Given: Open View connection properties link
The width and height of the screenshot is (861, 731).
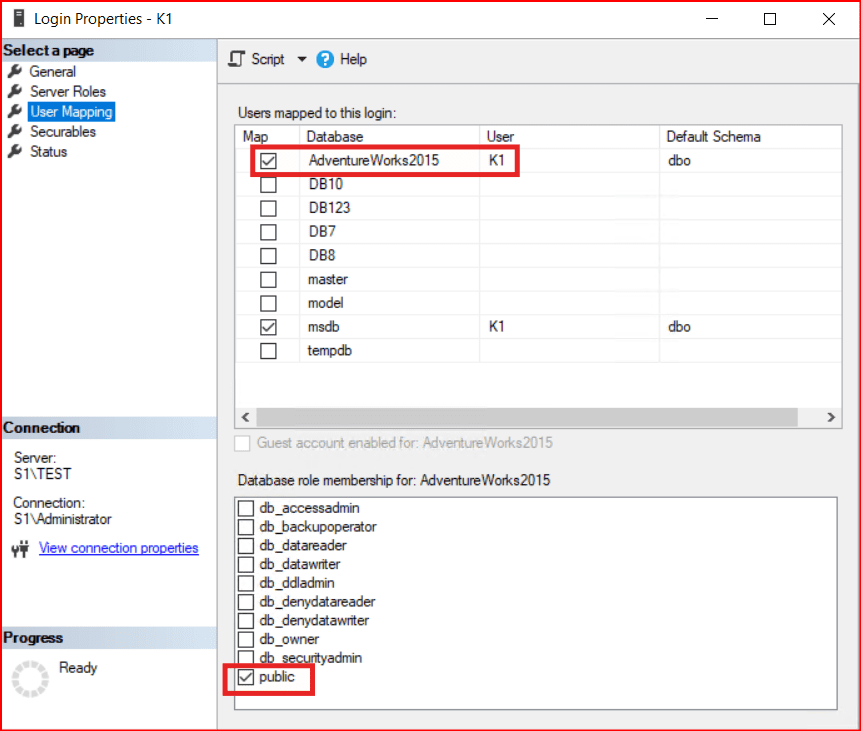Looking at the screenshot, I should (x=118, y=548).
